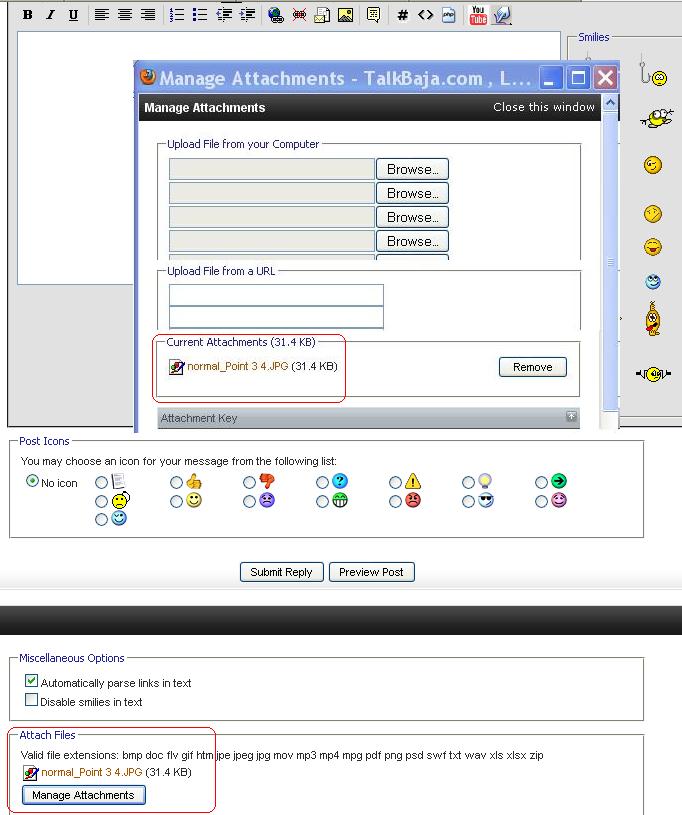This screenshot has height=815, width=682.
Task: Uncheck "Automatically parse links in text"
Action: click(32, 681)
